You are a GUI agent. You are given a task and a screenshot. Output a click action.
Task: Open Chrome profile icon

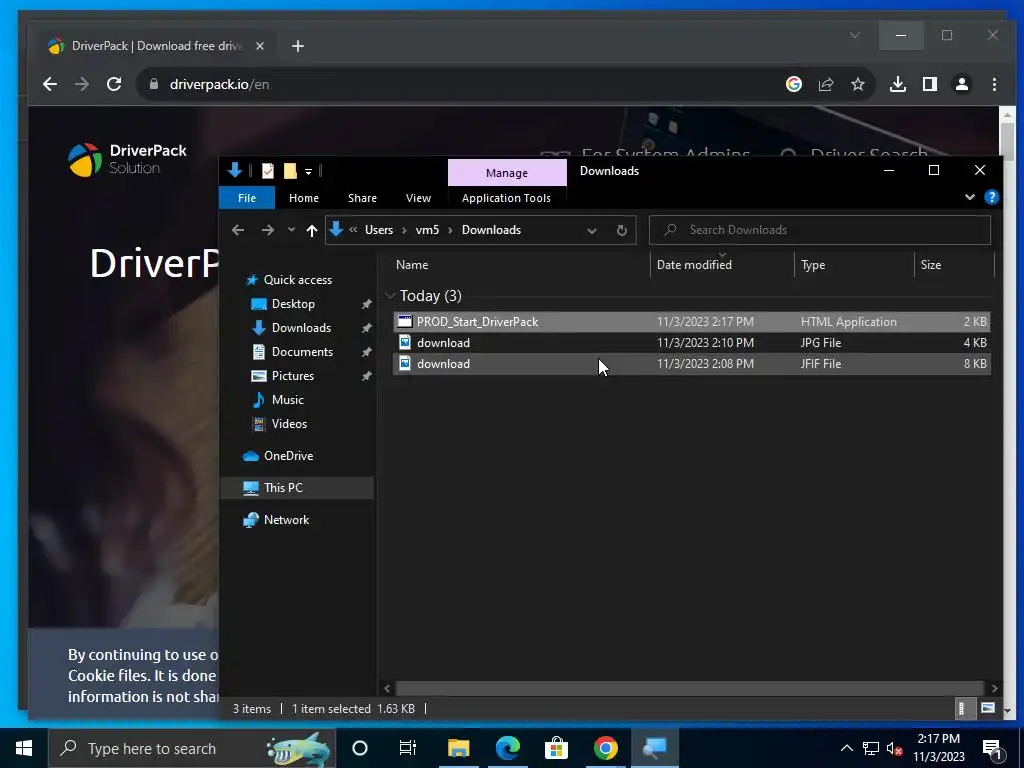(x=961, y=84)
